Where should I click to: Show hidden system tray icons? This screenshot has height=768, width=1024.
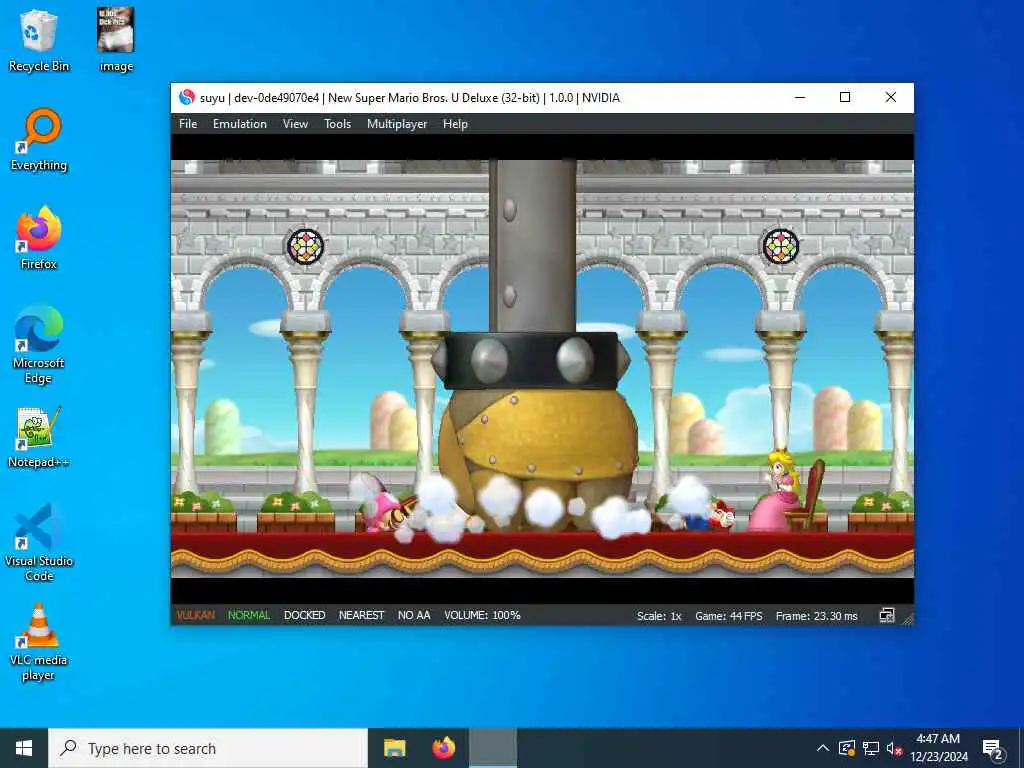823,748
